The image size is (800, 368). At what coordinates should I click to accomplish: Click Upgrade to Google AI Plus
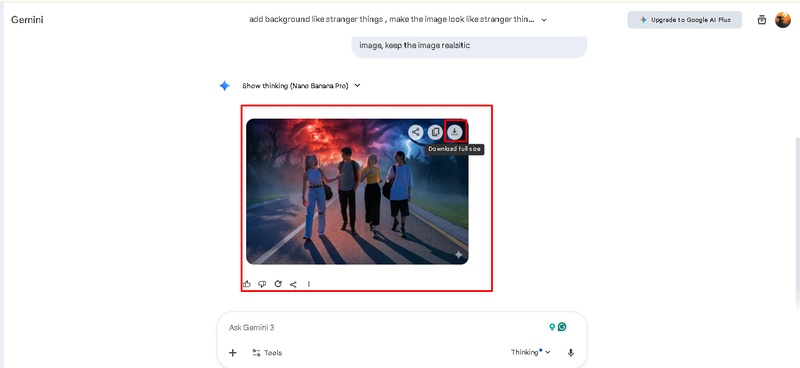(x=685, y=20)
